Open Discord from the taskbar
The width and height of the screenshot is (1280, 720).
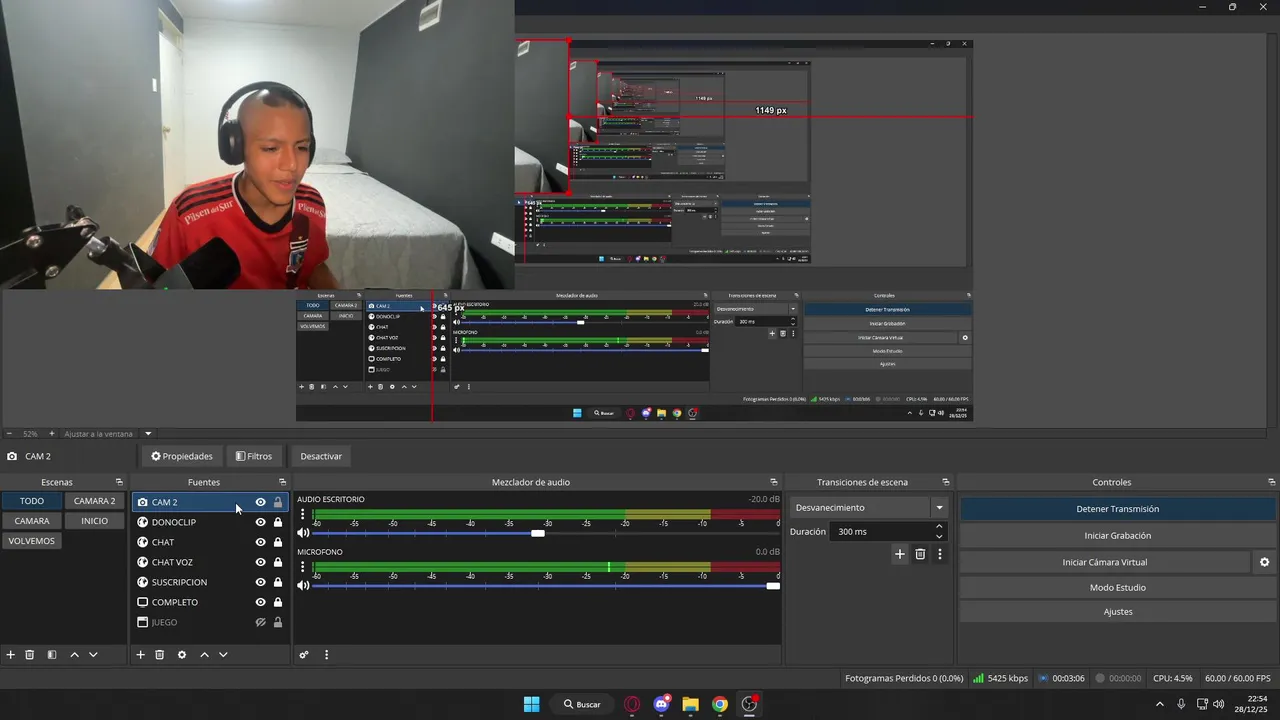coord(661,704)
